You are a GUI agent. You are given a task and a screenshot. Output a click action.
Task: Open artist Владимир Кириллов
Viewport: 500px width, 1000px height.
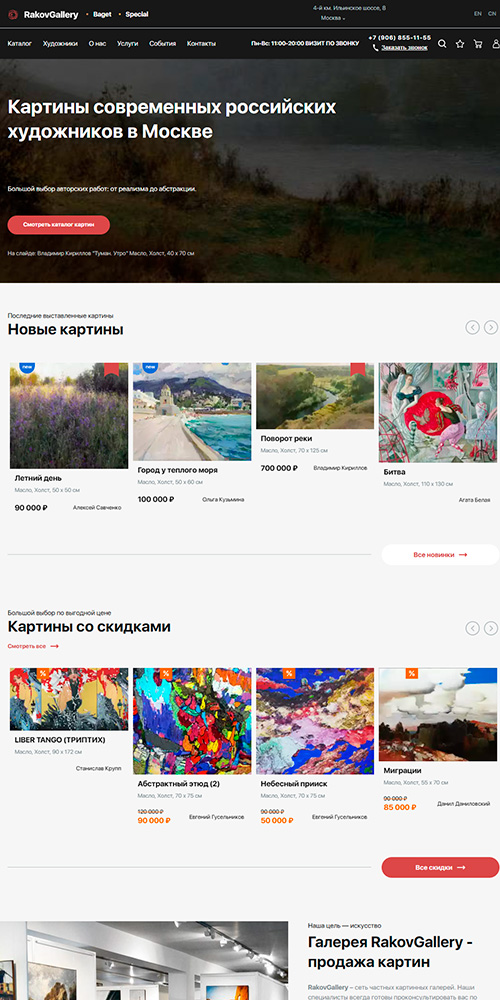(340, 467)
